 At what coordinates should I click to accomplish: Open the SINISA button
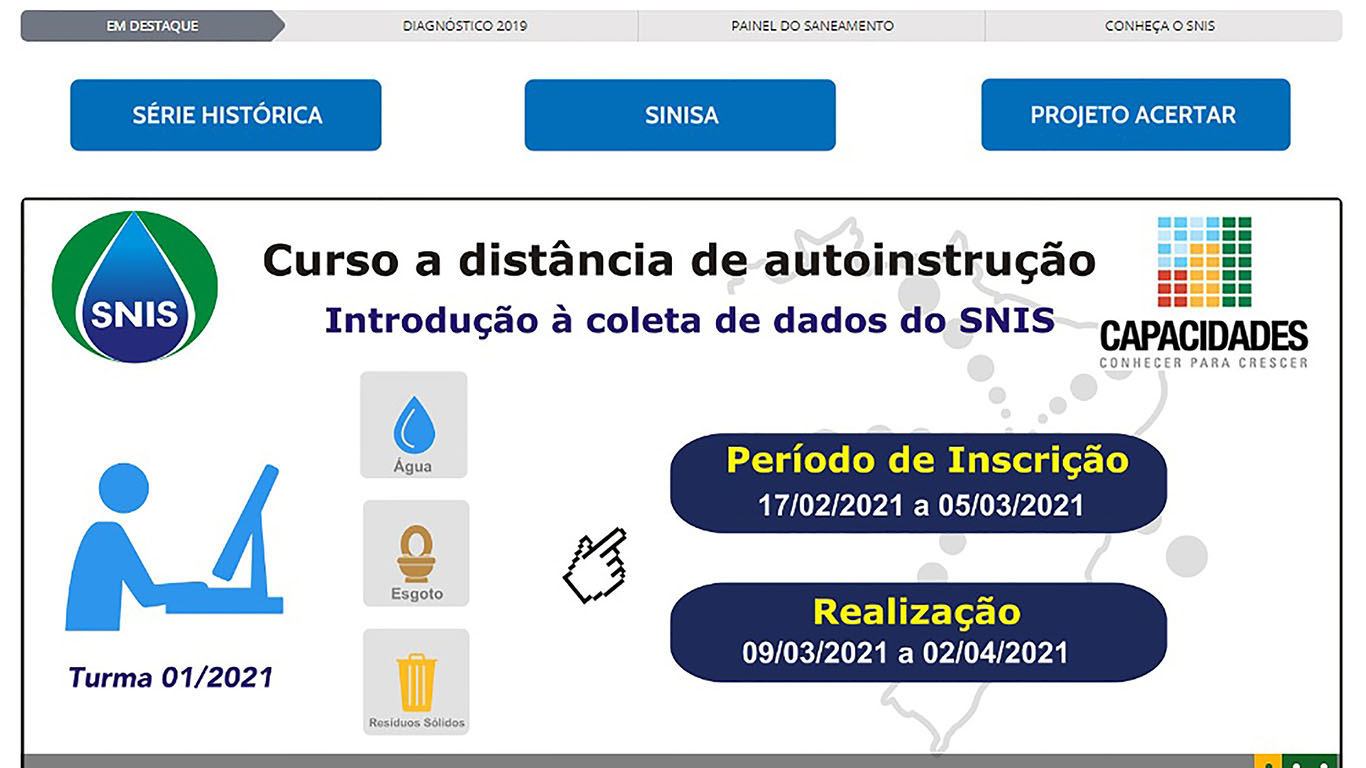[x=680, y=115]
